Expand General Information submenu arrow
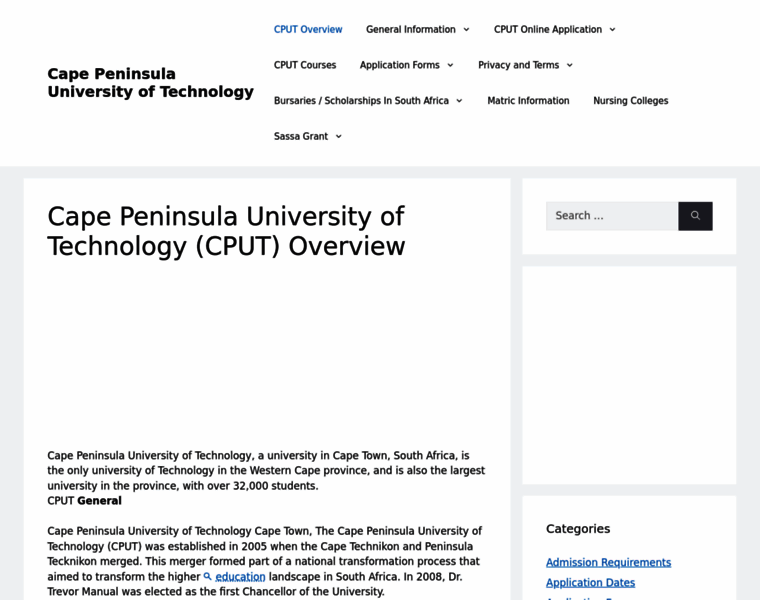The image size is (760, 600). tap(466, 30)
